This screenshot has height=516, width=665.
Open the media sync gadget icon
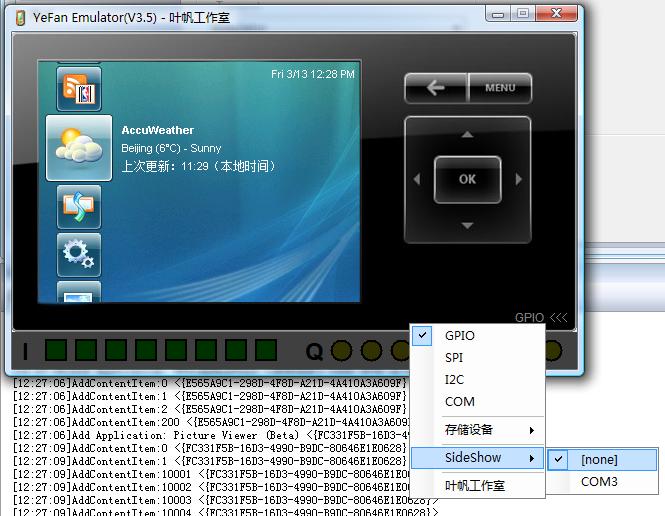pyautogui.click(x=79, y=207)
